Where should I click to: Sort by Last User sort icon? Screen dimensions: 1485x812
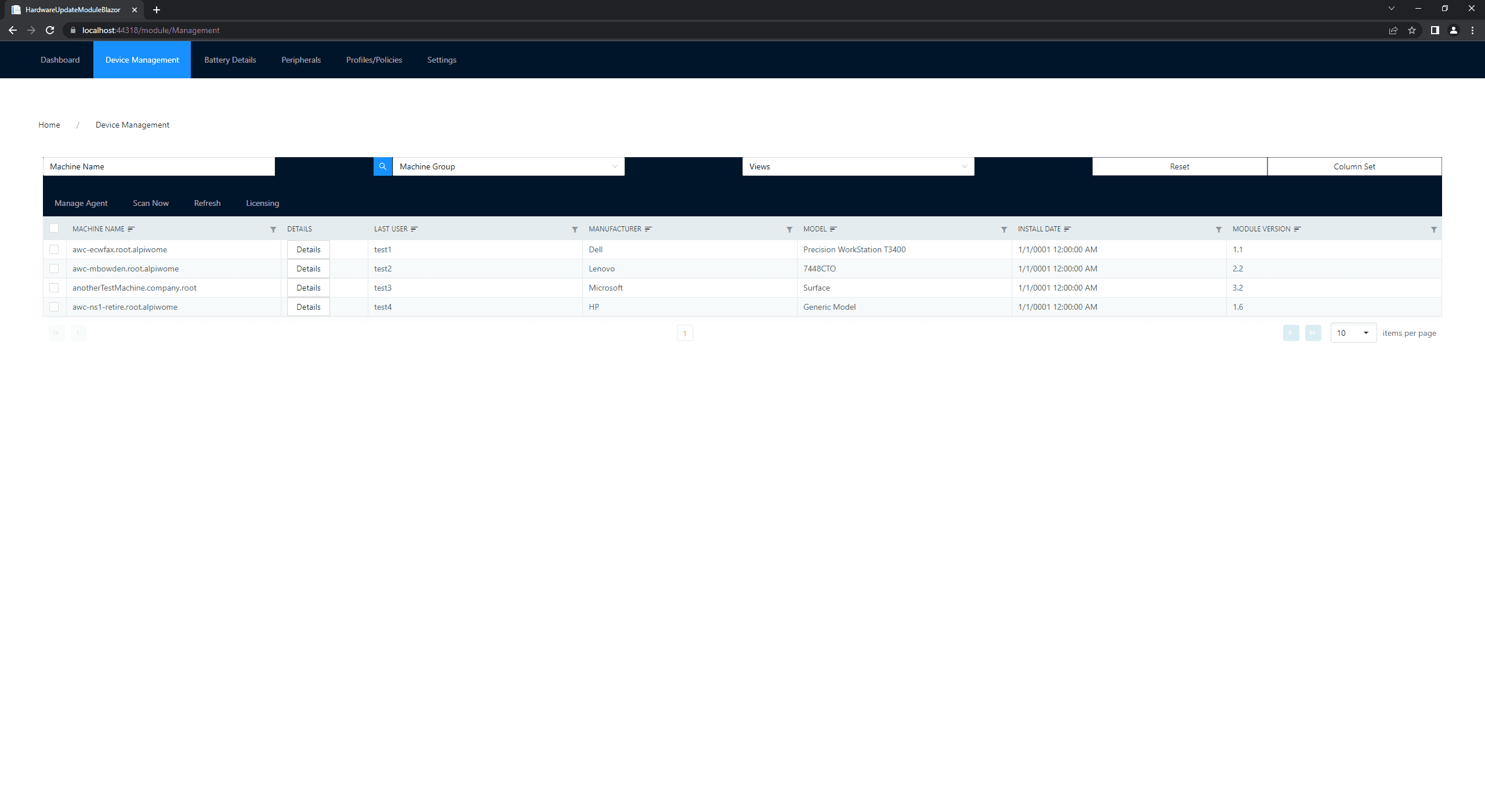coord(414,229)
